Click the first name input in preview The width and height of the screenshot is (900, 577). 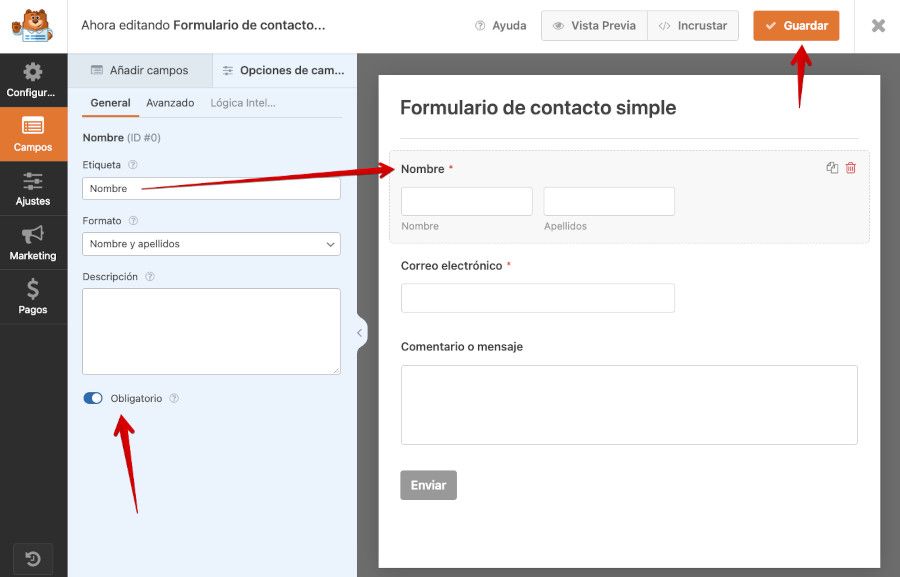click(467, 202)
